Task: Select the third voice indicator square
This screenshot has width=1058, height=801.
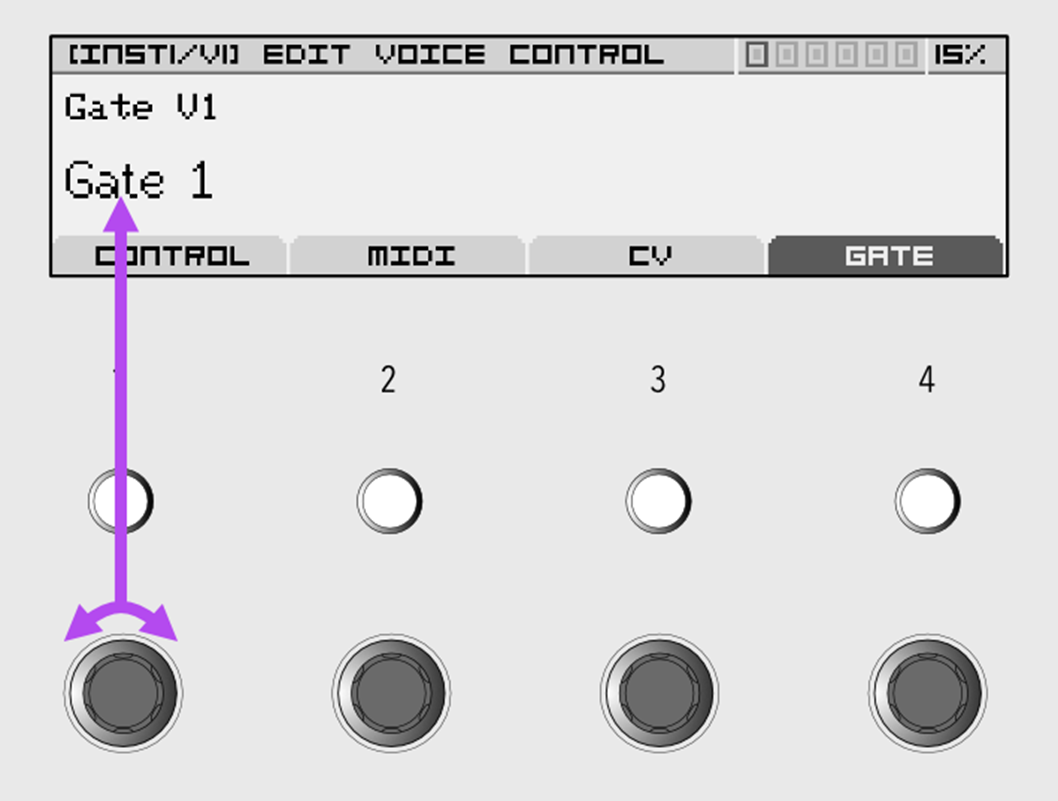Action: pos(816,55)
